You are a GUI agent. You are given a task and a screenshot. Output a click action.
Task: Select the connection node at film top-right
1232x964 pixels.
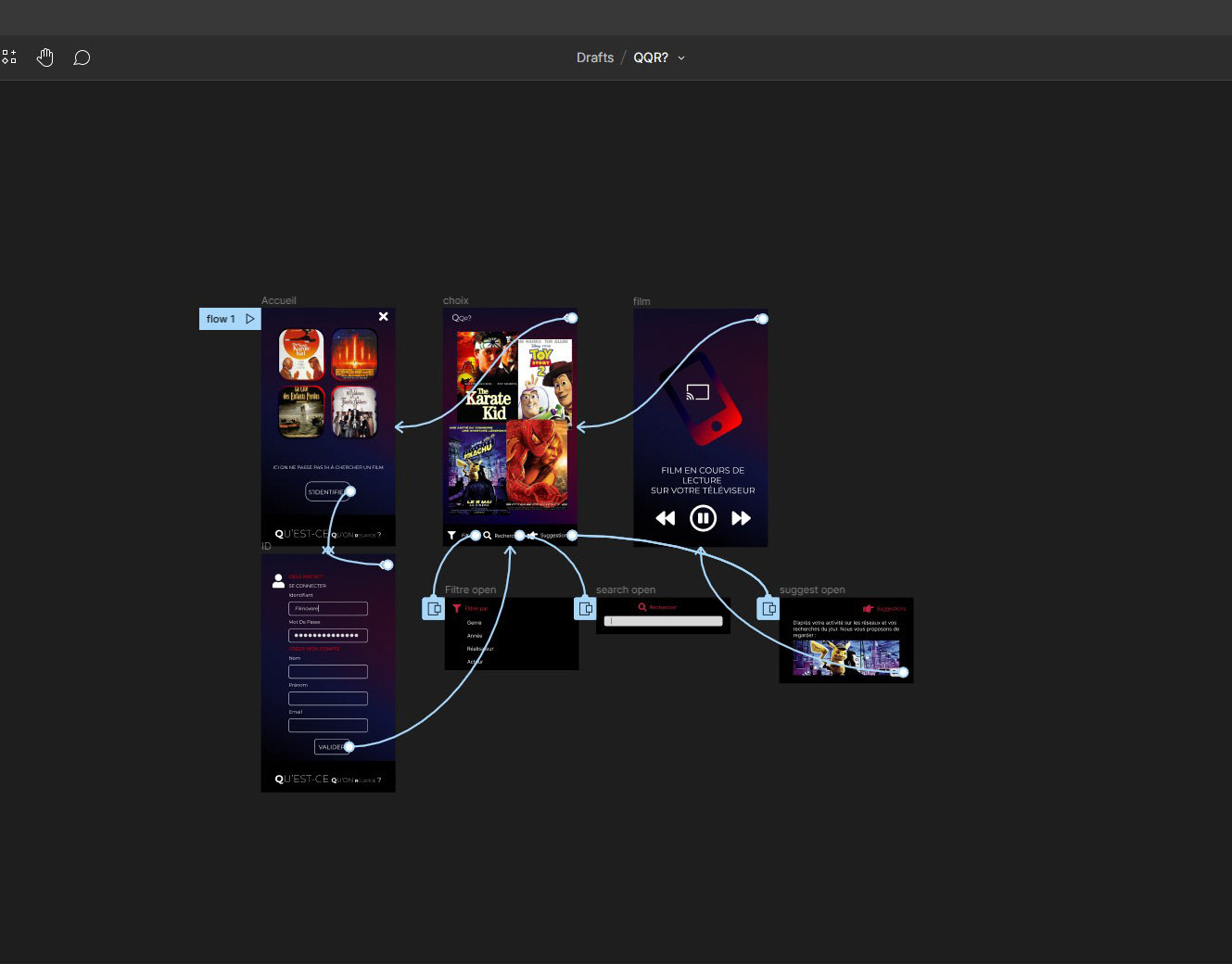[x=762, y=319]
